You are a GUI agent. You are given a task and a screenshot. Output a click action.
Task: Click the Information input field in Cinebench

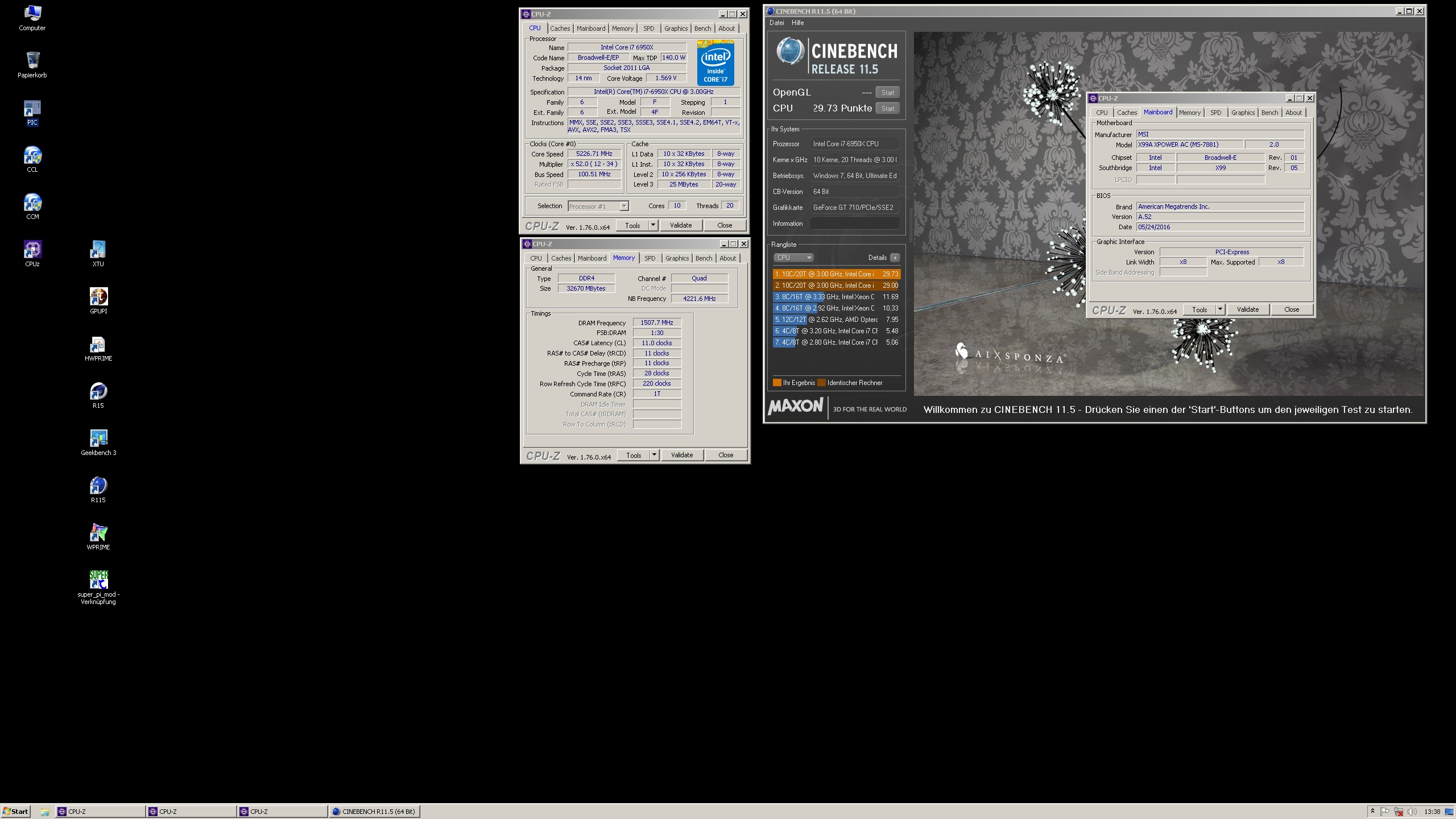[855, 224]
